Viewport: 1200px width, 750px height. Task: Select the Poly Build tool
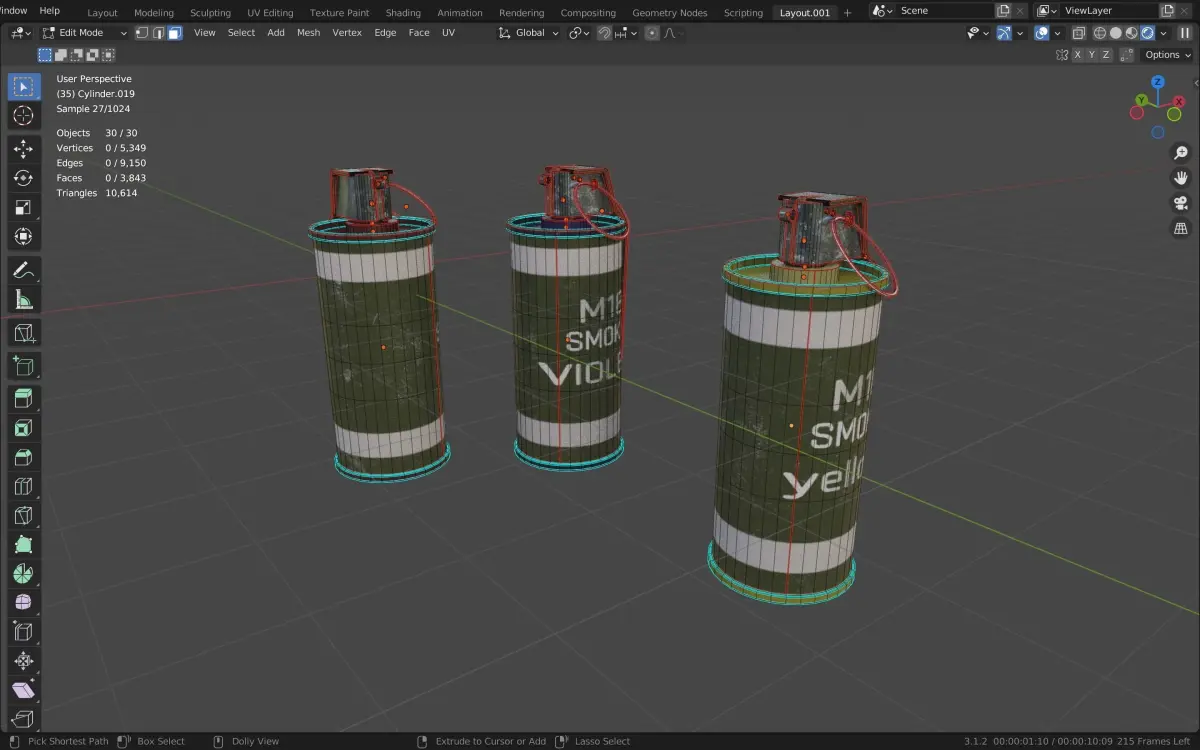point(23,545)
